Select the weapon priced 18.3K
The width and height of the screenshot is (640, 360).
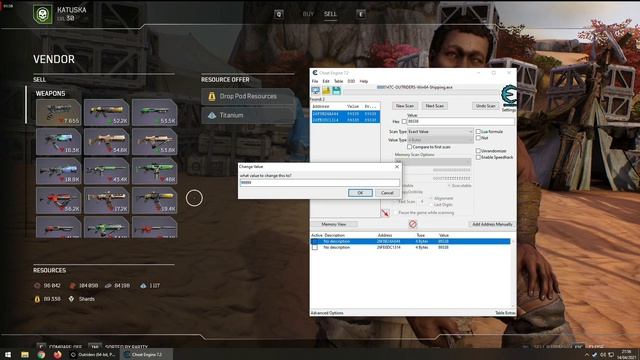[58, 142]
